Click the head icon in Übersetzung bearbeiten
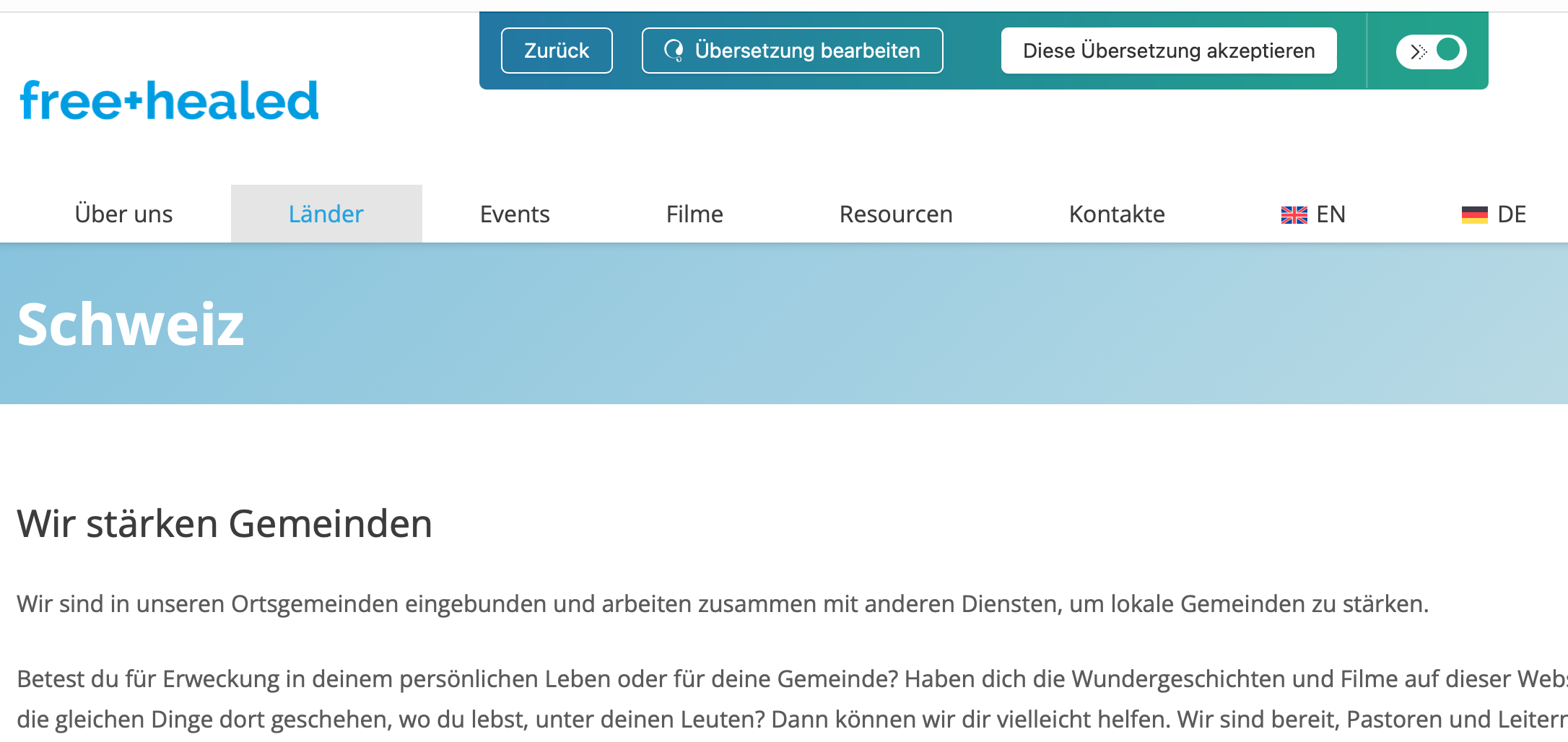 pos(674,51)
